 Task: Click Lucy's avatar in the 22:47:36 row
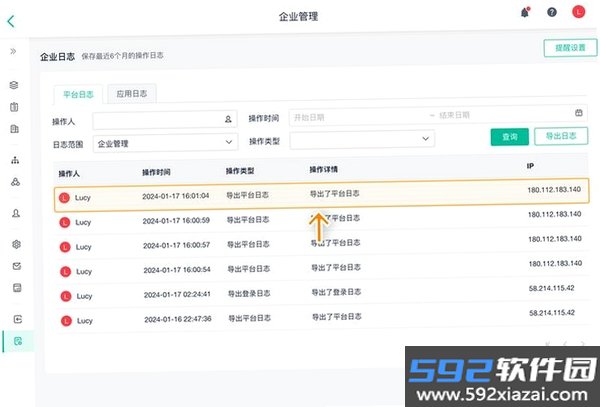pos(67,321)
